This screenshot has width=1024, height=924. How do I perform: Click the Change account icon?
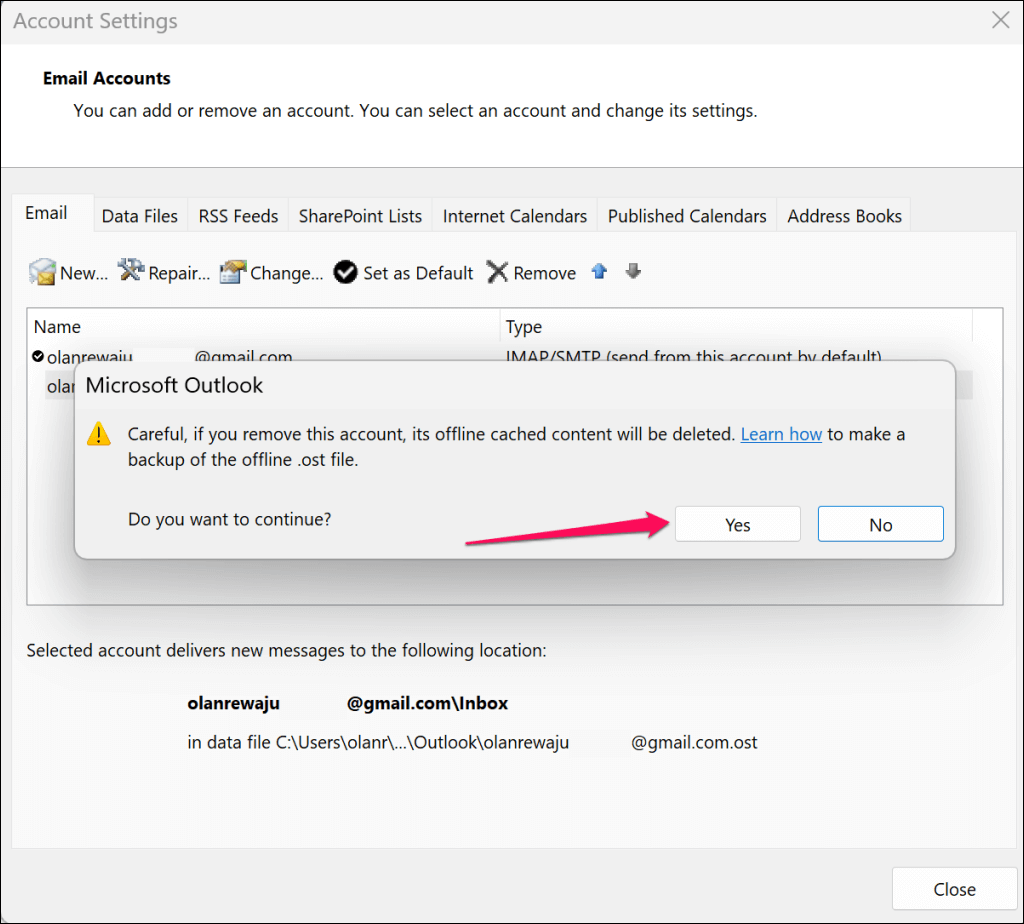coord(232,272)
